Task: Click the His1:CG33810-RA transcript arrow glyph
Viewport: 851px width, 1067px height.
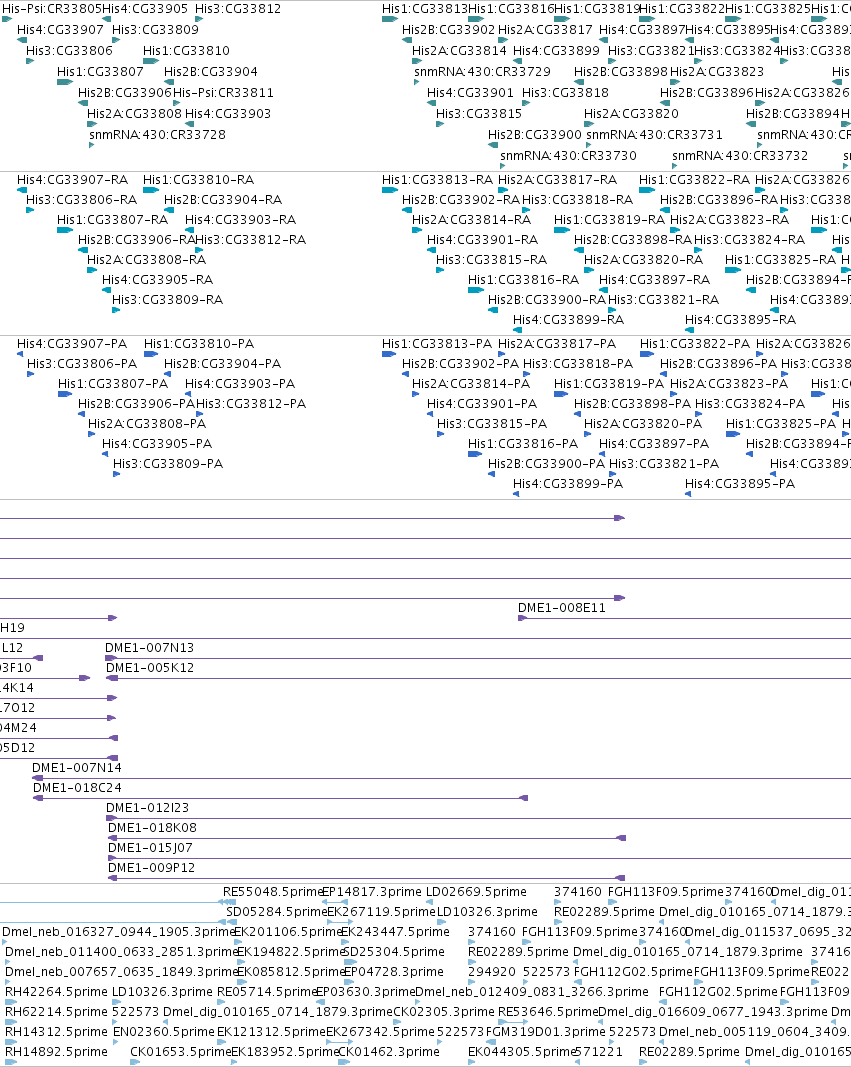Action: [151, 190]
